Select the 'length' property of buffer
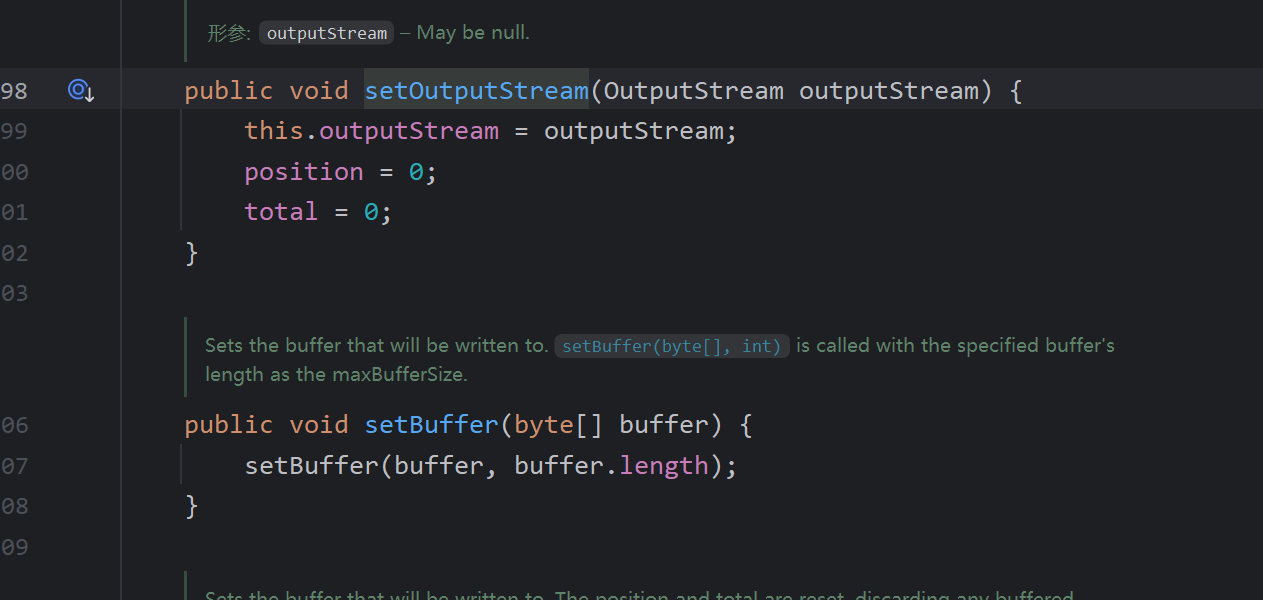Viewport: 1263px width, 600px height. (663, 466)
